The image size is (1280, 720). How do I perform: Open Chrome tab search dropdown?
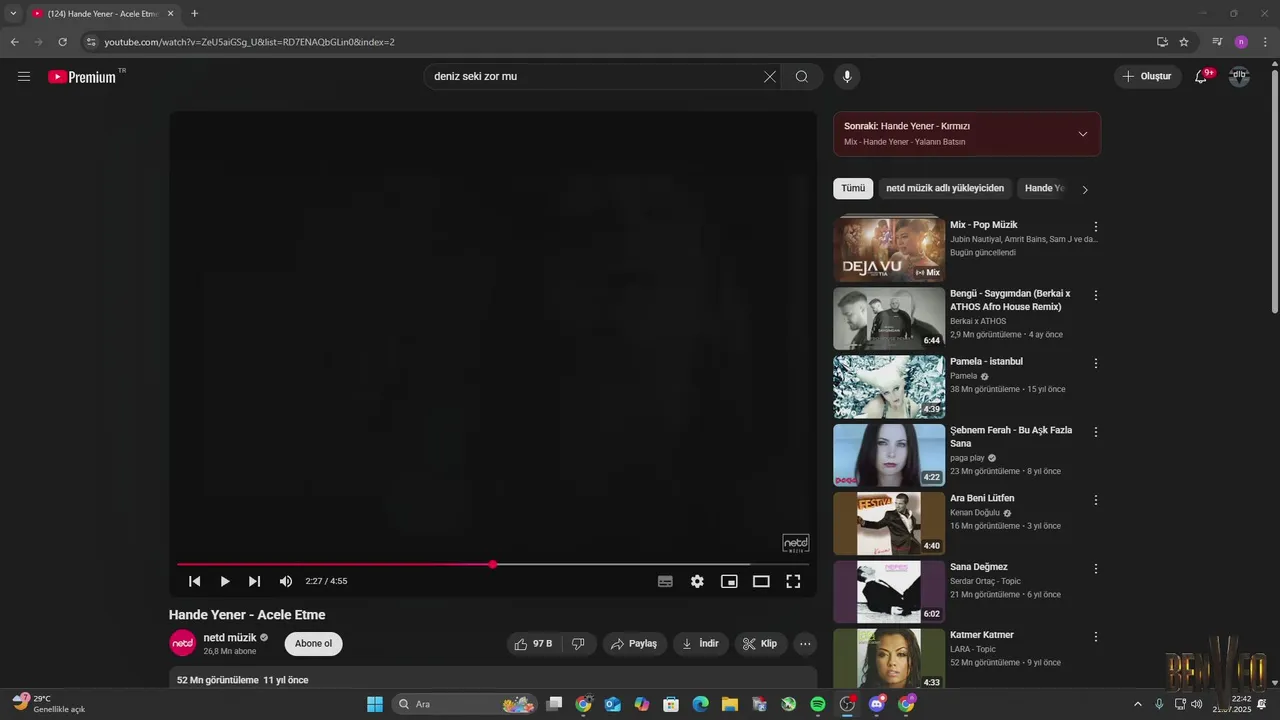[x=13, y=14]
